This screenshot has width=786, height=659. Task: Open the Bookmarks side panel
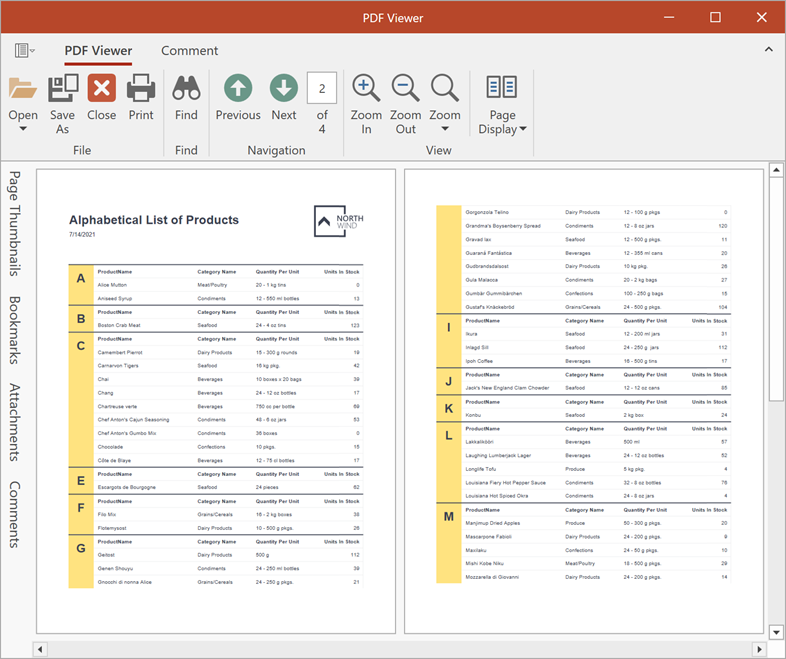(x=15, y=330)
